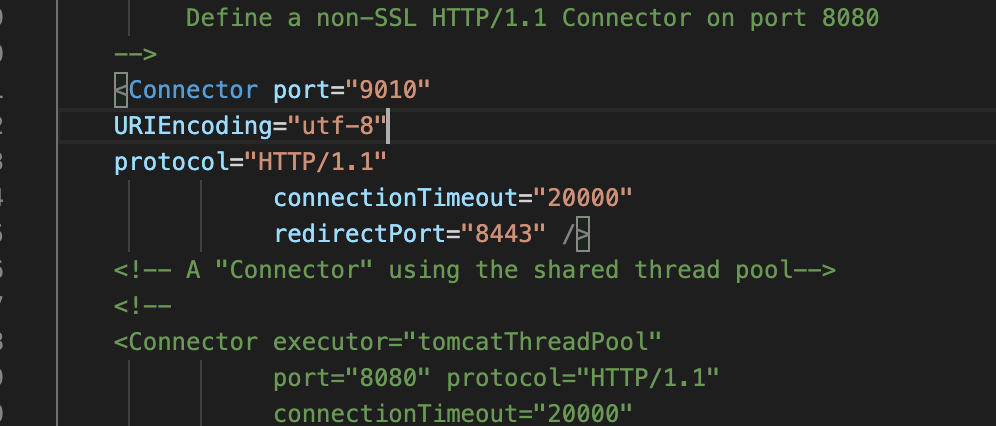
Task: Click the commented-out "8080" port value
Action: click(x=388, y=378)
